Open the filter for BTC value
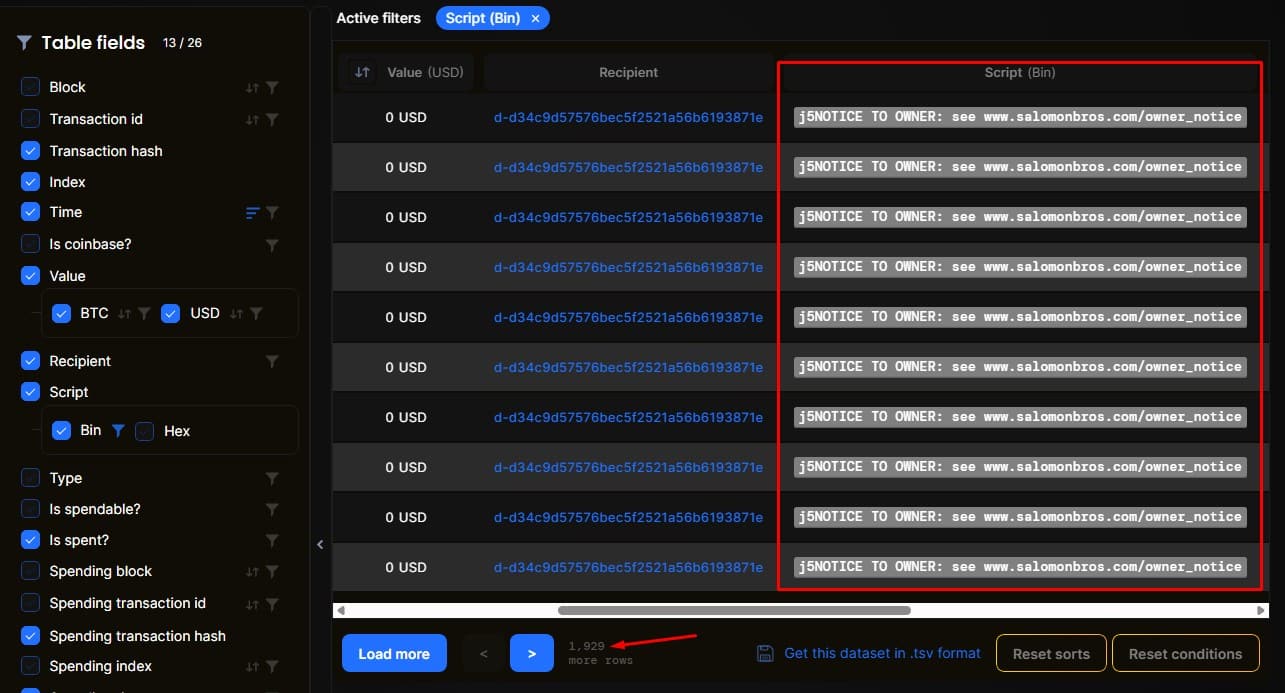 click(144, 314)
